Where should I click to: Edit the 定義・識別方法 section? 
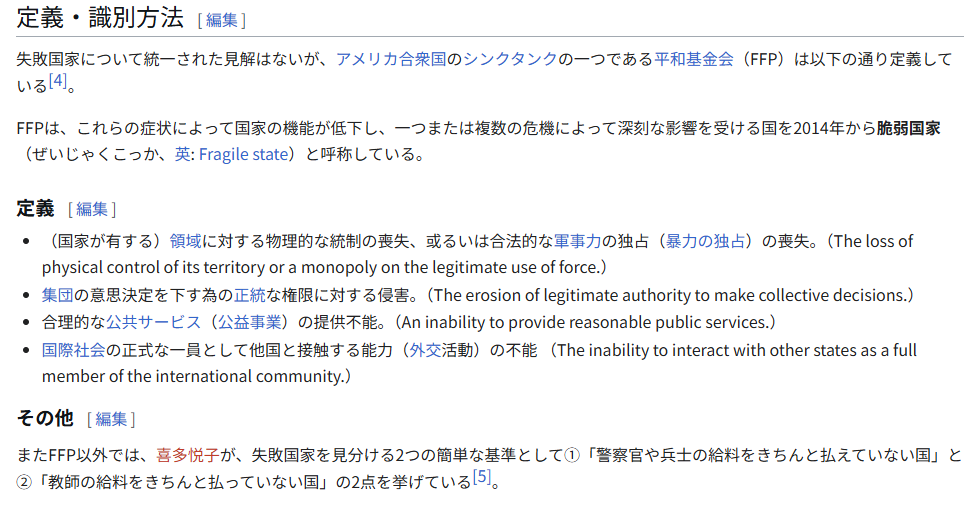click(x=221, y=20)
